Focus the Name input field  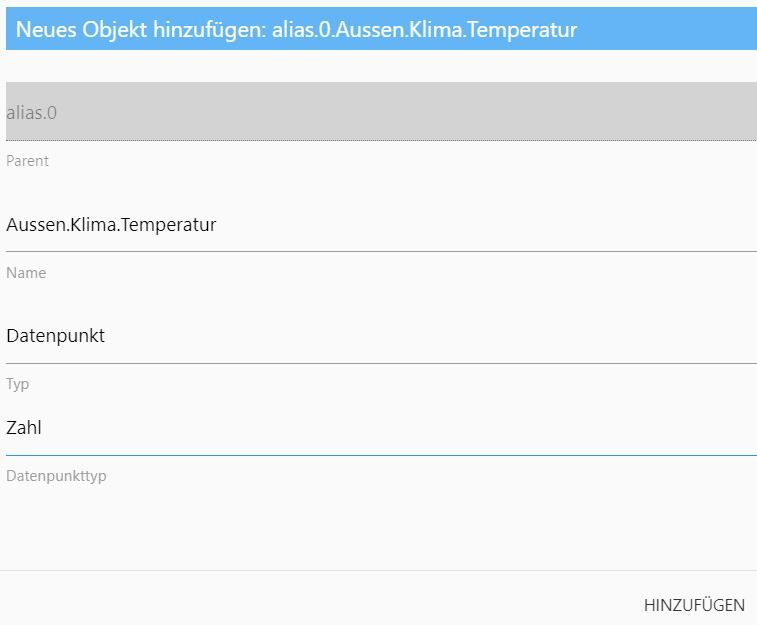pyautogui.click(x=380, y=225)
